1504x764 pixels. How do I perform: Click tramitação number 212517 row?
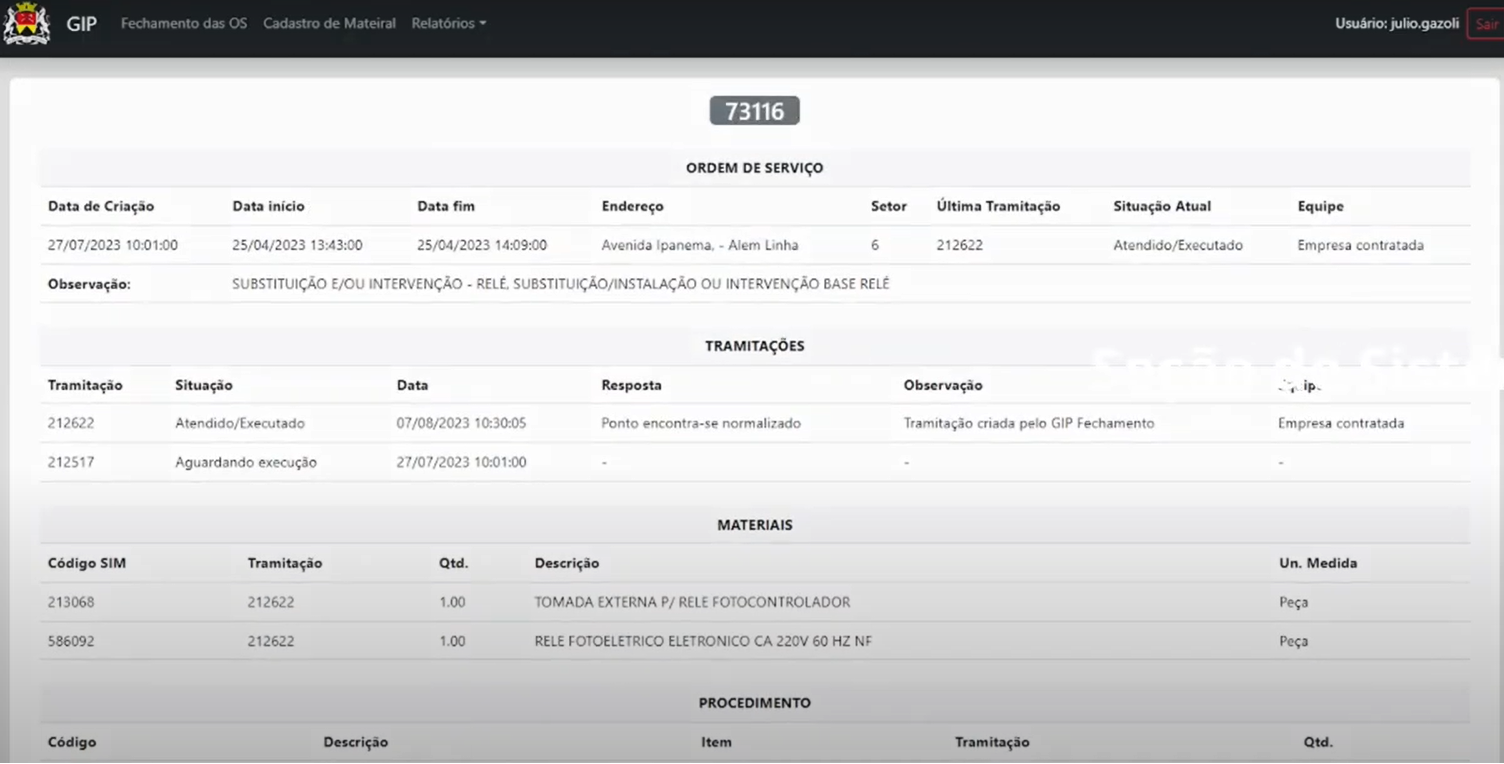tap(755, 462)
